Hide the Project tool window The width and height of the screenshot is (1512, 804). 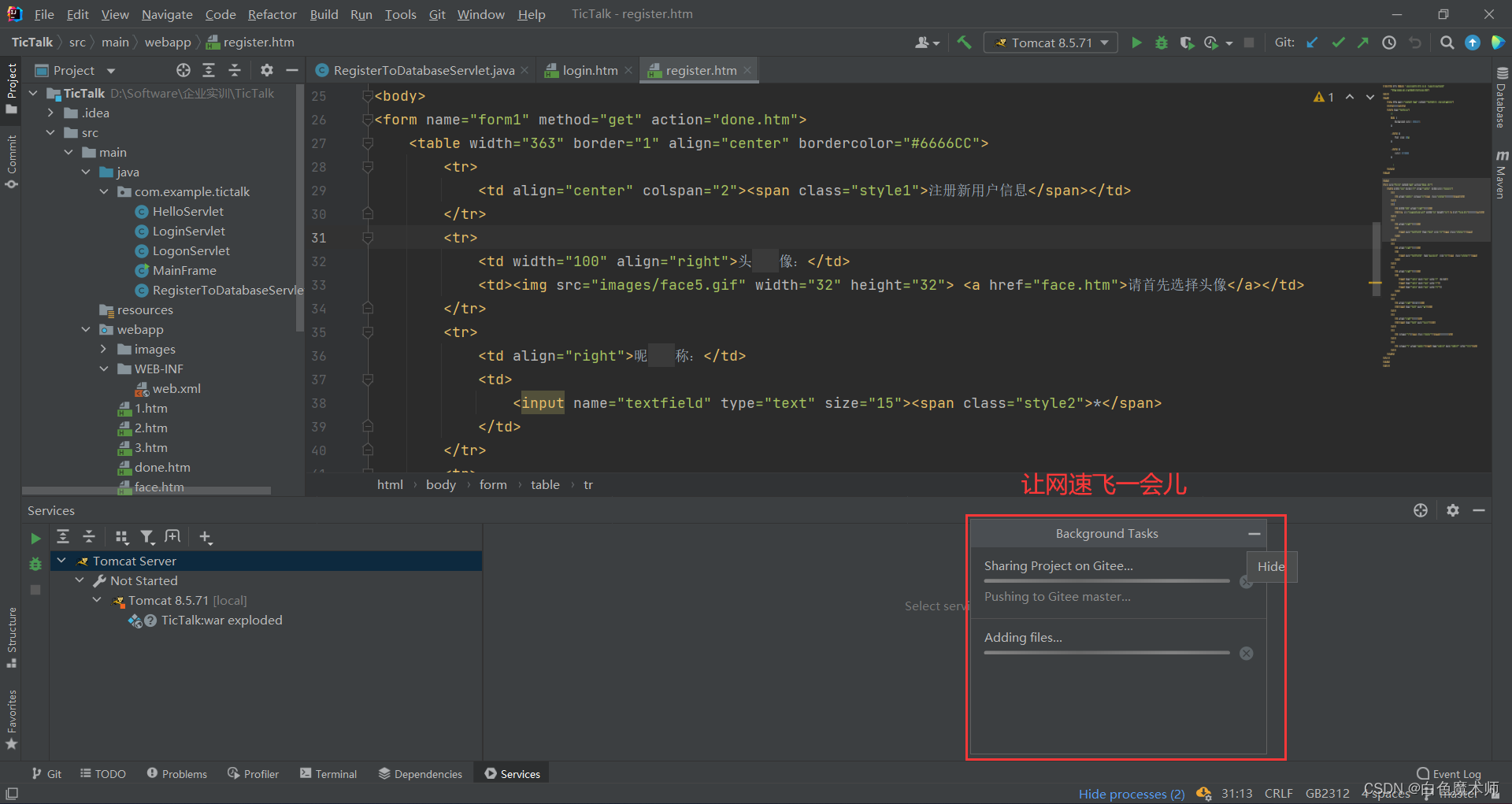[x=292, y=70]
